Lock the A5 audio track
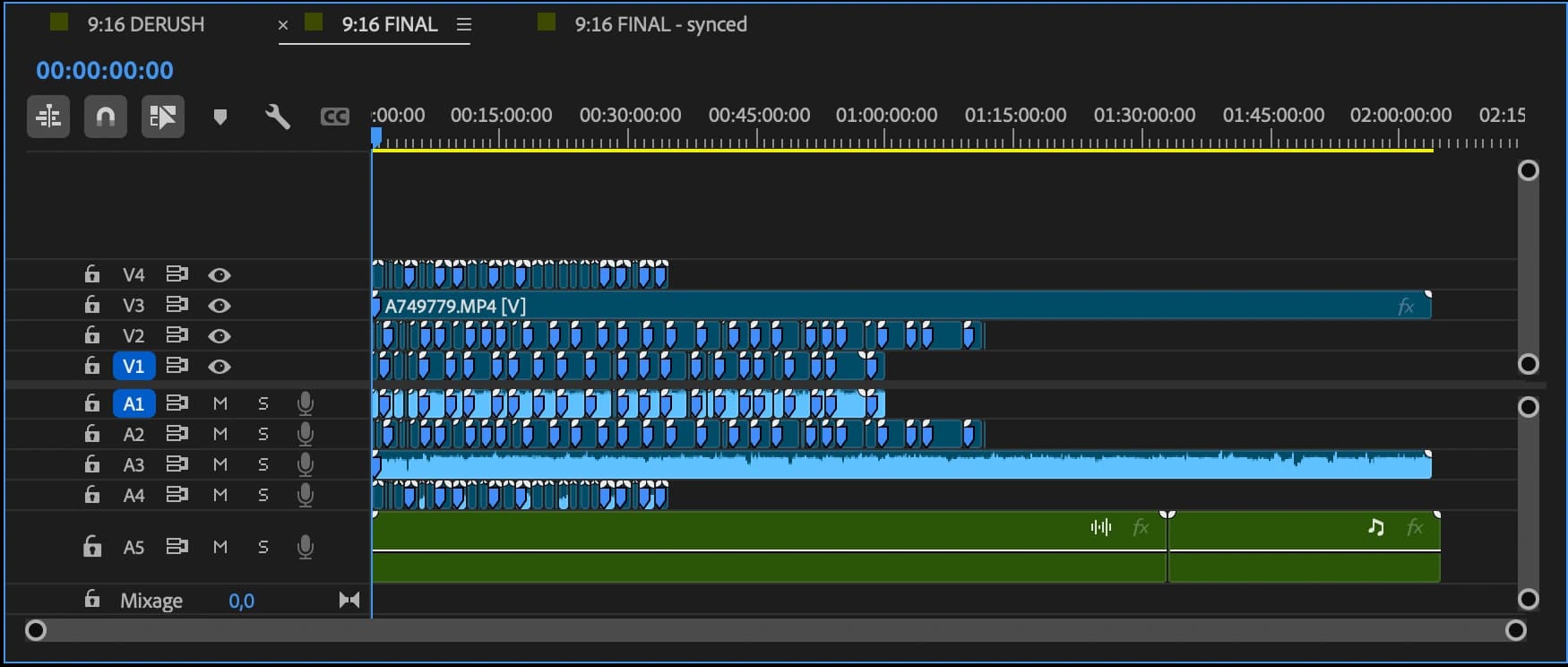 (x=91, y=546)
